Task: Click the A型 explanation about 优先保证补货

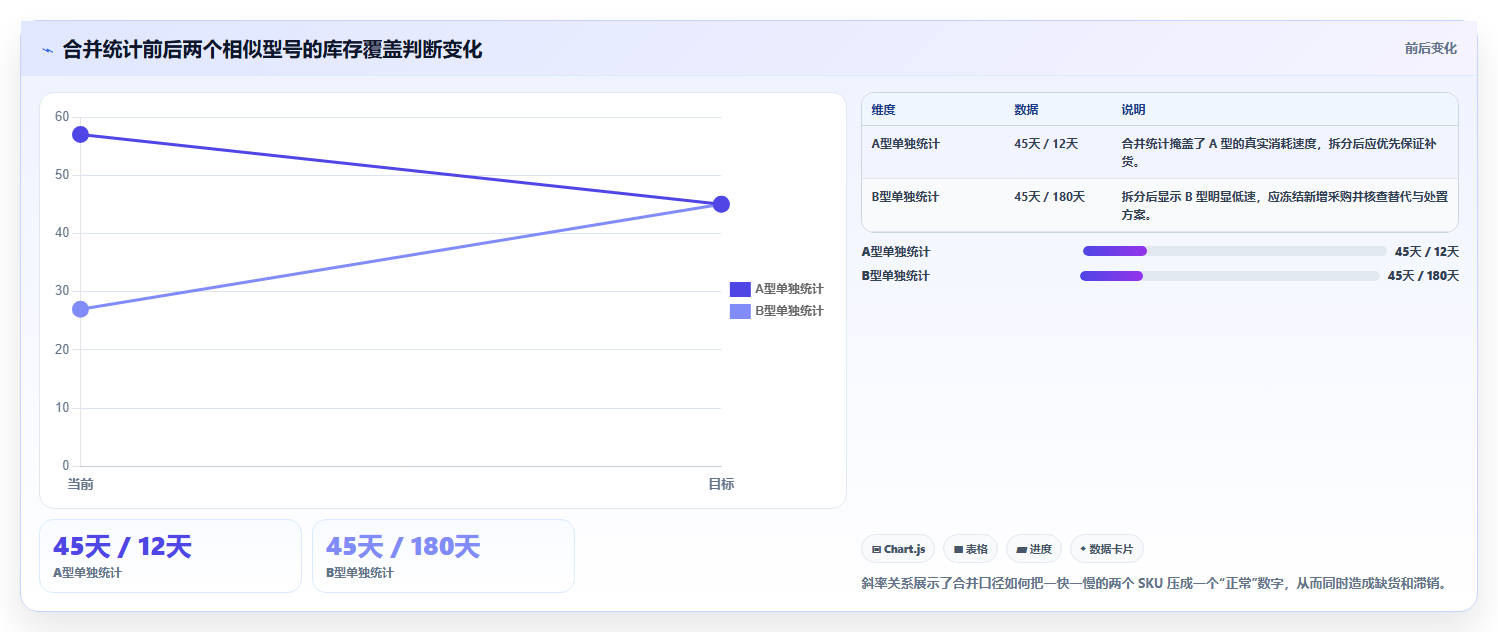Action: click(x=1285, y=152)
